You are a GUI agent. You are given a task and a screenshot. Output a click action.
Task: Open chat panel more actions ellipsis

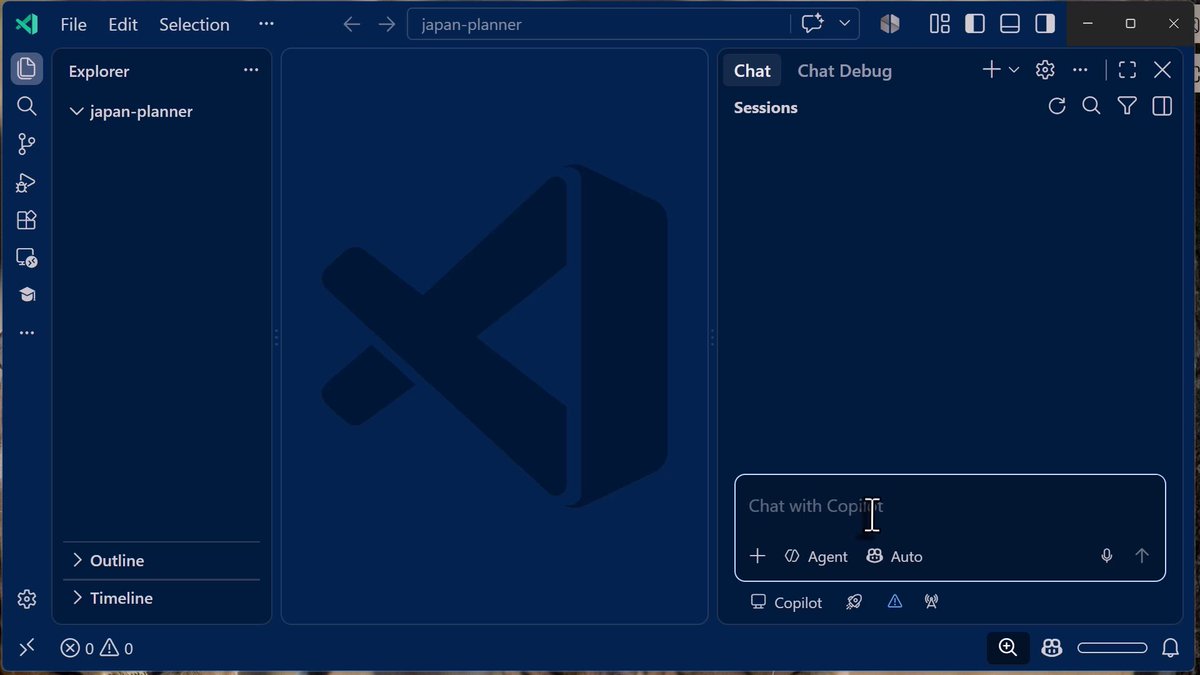(1080, 70)
